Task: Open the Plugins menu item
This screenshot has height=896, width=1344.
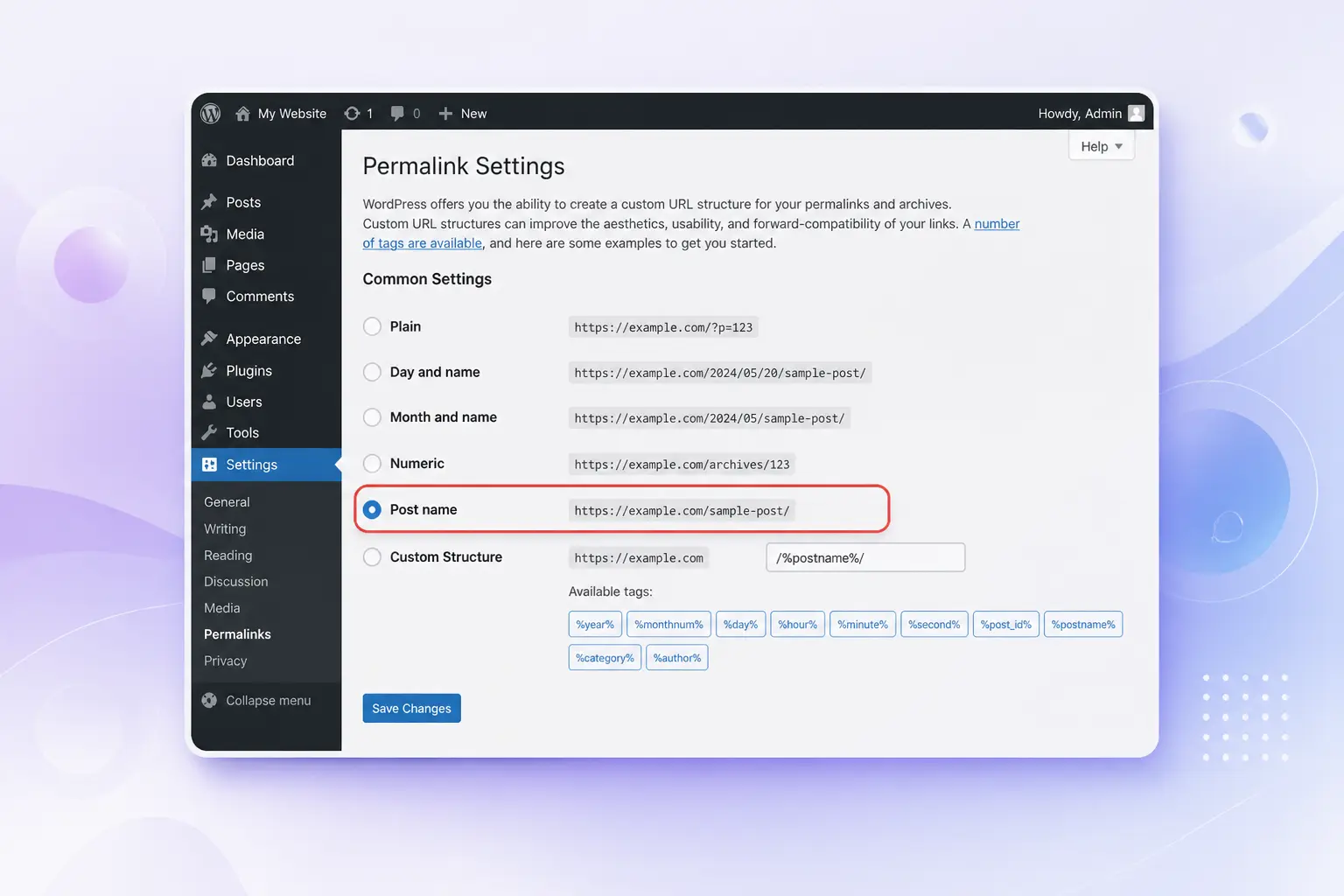Action: (x=248, y=370)
